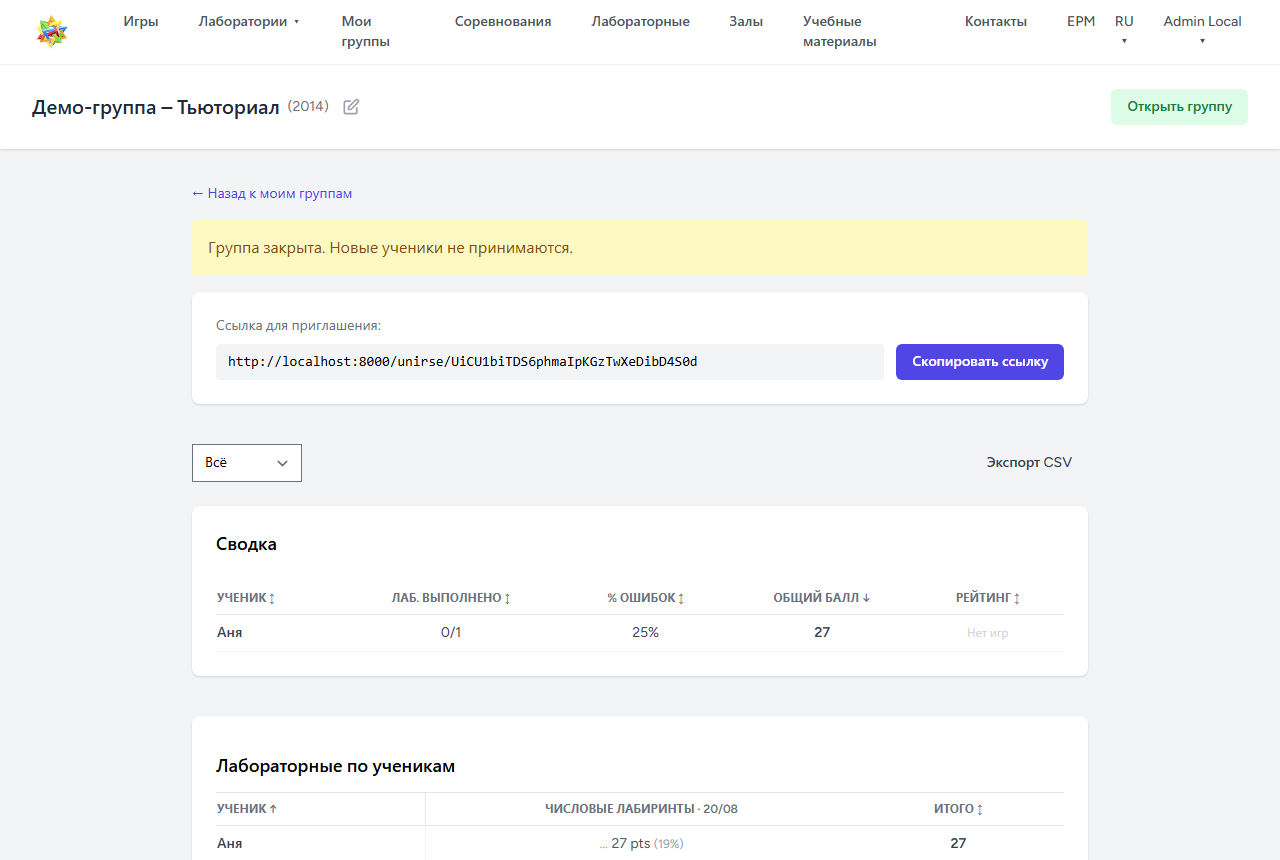Sort summary by Общий балл
This screenshot has height=860, width=1280.
click(x=822, y=598)
